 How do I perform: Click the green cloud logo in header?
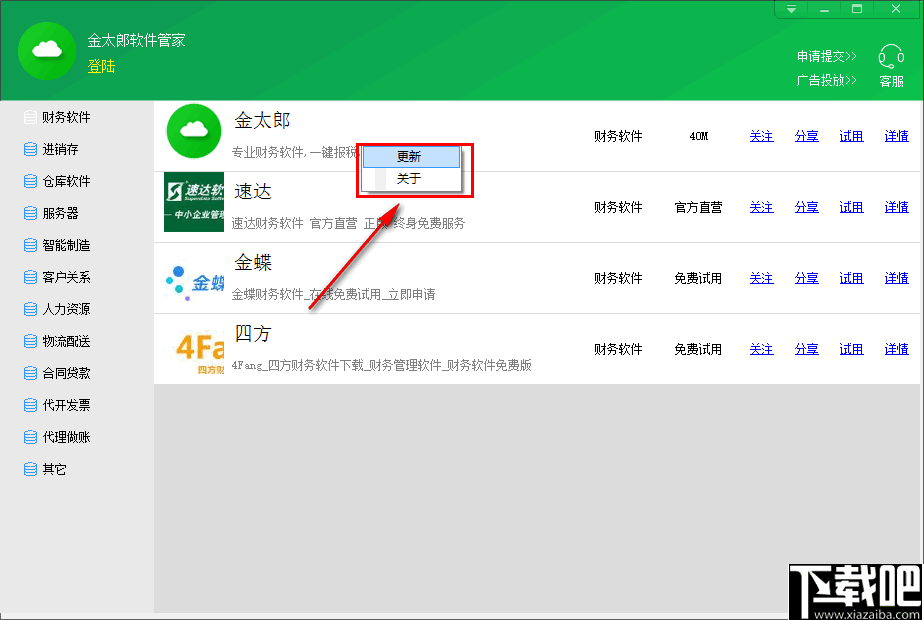tap(47, 51)
